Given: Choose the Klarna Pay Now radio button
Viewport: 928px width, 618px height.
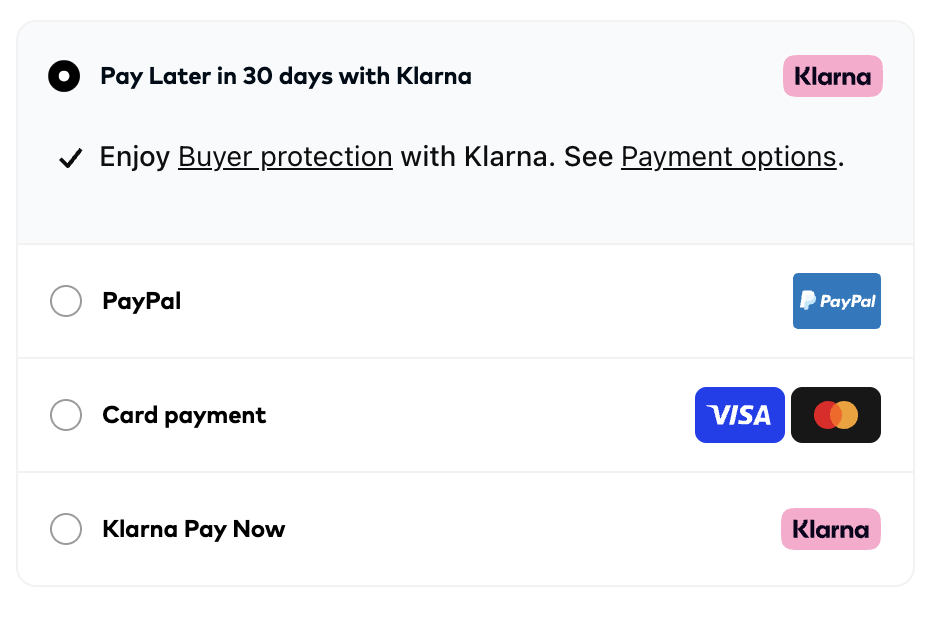Looking at the screenshot, I should (66, 529).
